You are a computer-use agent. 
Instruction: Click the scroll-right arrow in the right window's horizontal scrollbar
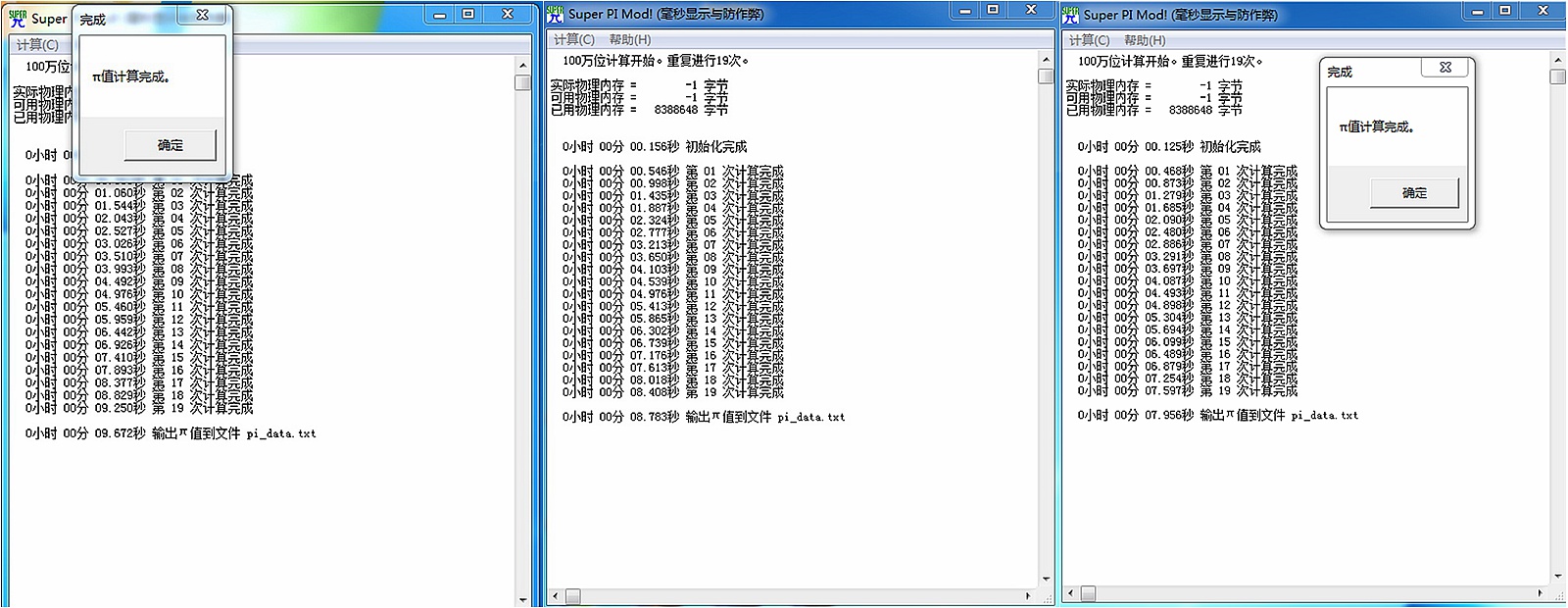click(1540, 593)
